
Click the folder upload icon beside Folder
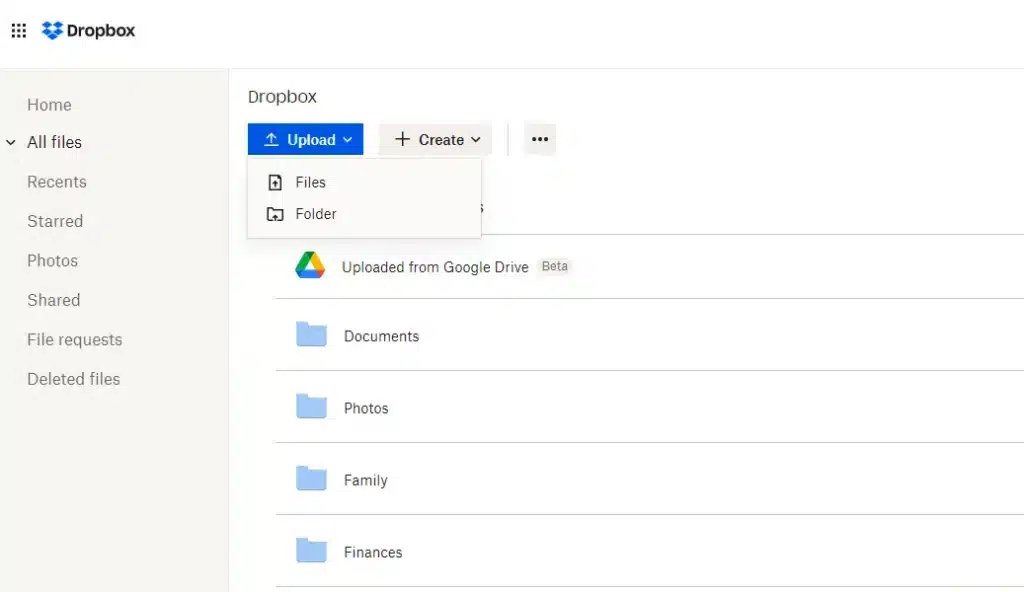(275, 214)
